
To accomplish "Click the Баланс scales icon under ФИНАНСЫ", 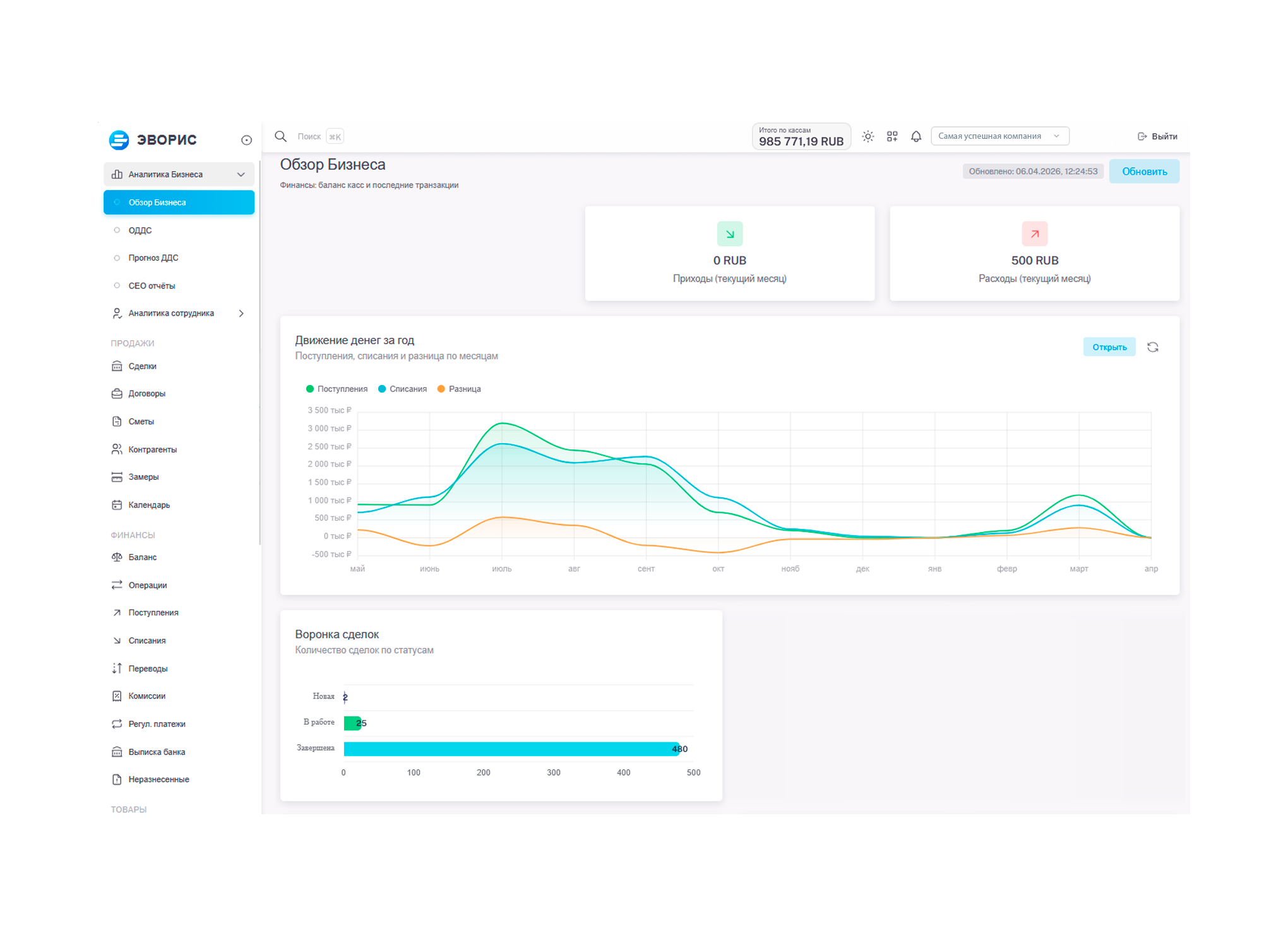I will pos(117,557).
